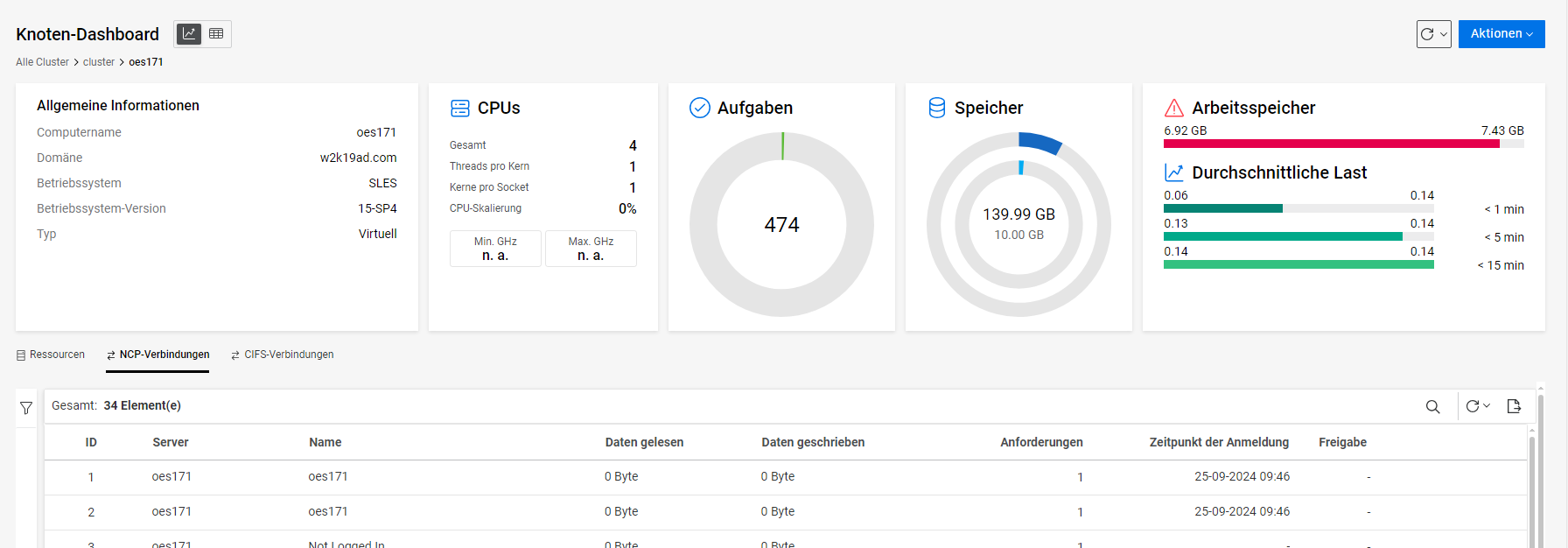Image resolution: width=1568 pixels, height=548 pixels.
Task: Click the Speicher database icon
Action: point(936,108)
